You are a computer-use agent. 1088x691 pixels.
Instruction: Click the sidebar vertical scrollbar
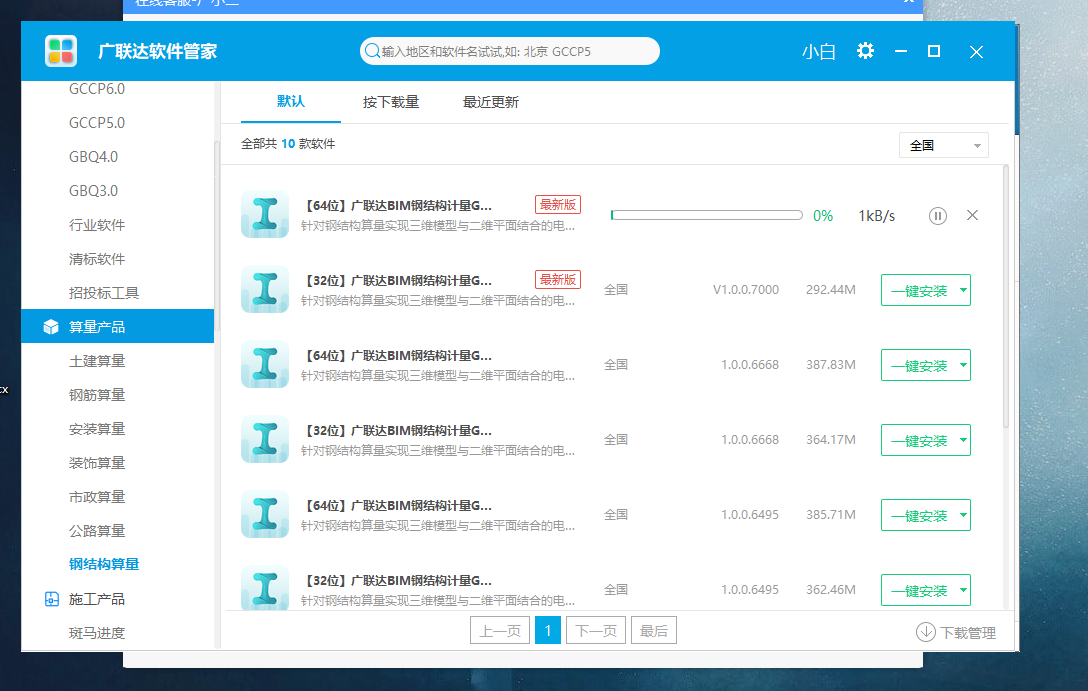click(216, 236)
